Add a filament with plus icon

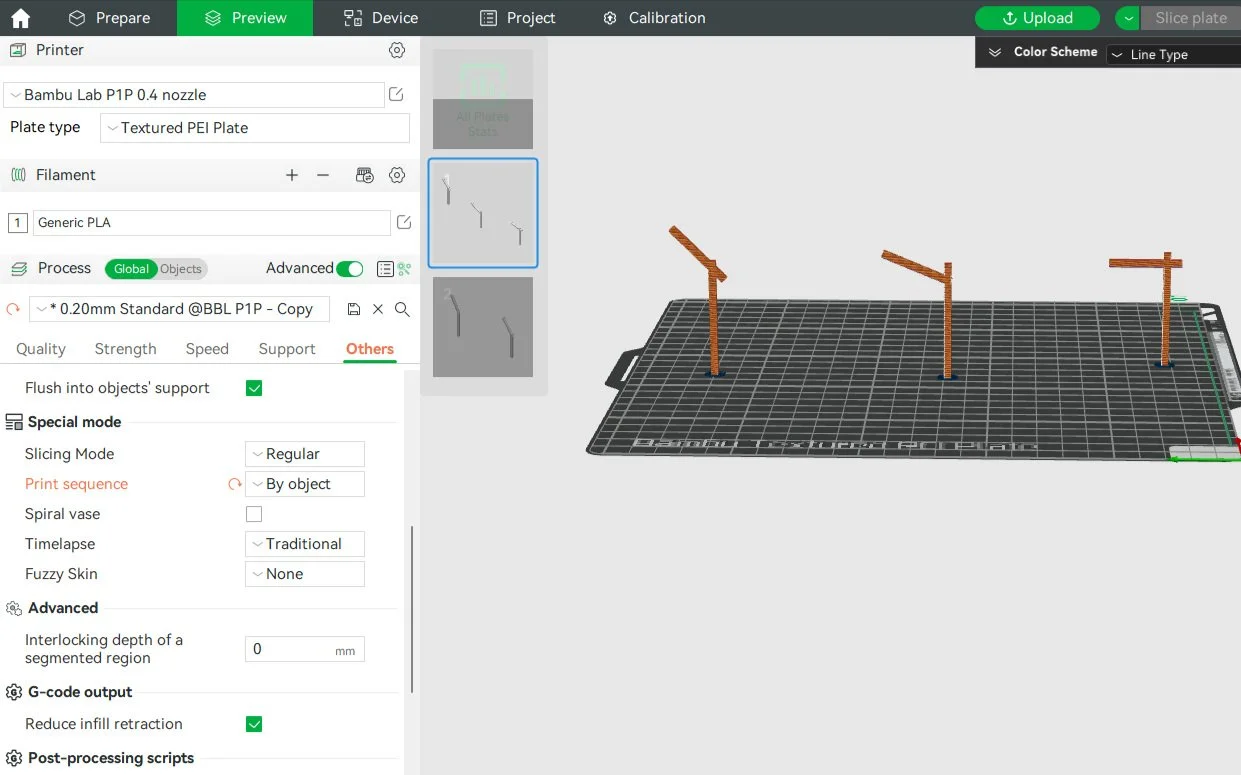[292, 175]
